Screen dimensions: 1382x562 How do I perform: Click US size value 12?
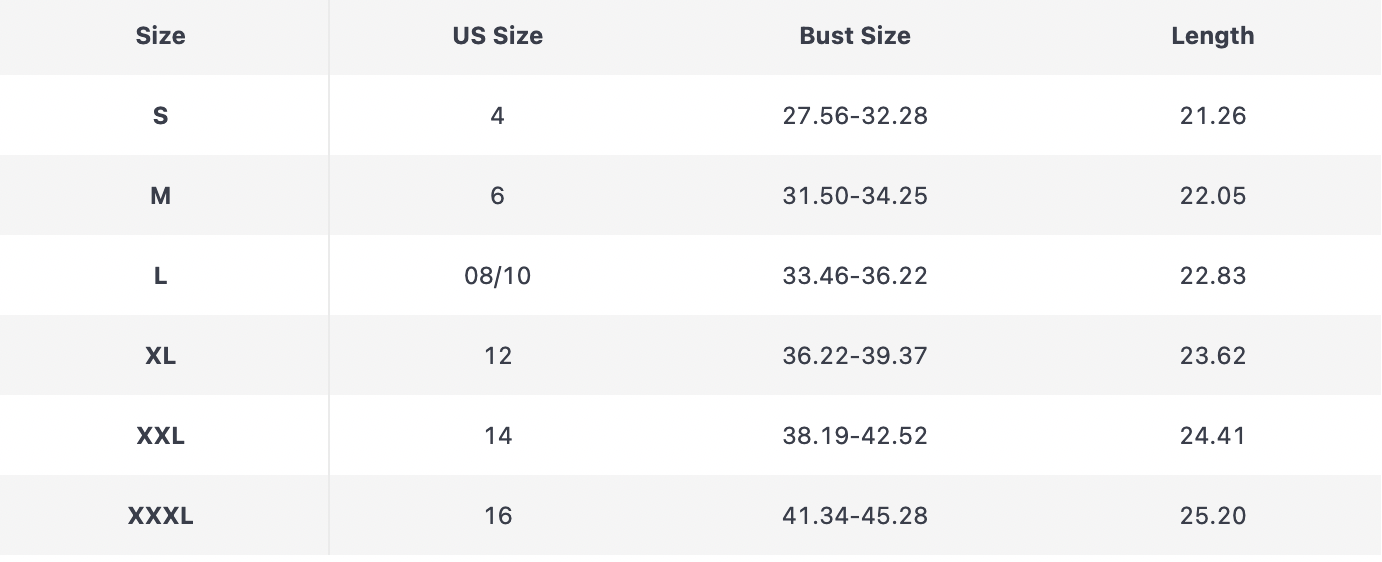tap(497, 356)
